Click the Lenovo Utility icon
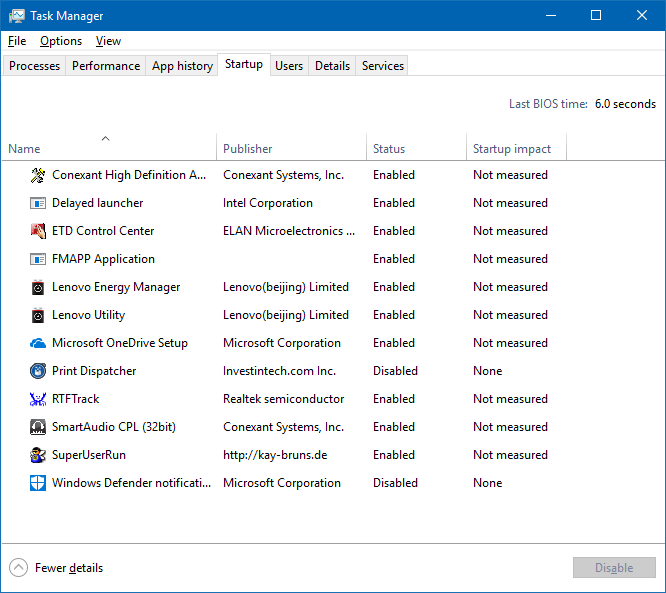Image resolution: width=666 pixels, height=593 pixels. [38, 315]
